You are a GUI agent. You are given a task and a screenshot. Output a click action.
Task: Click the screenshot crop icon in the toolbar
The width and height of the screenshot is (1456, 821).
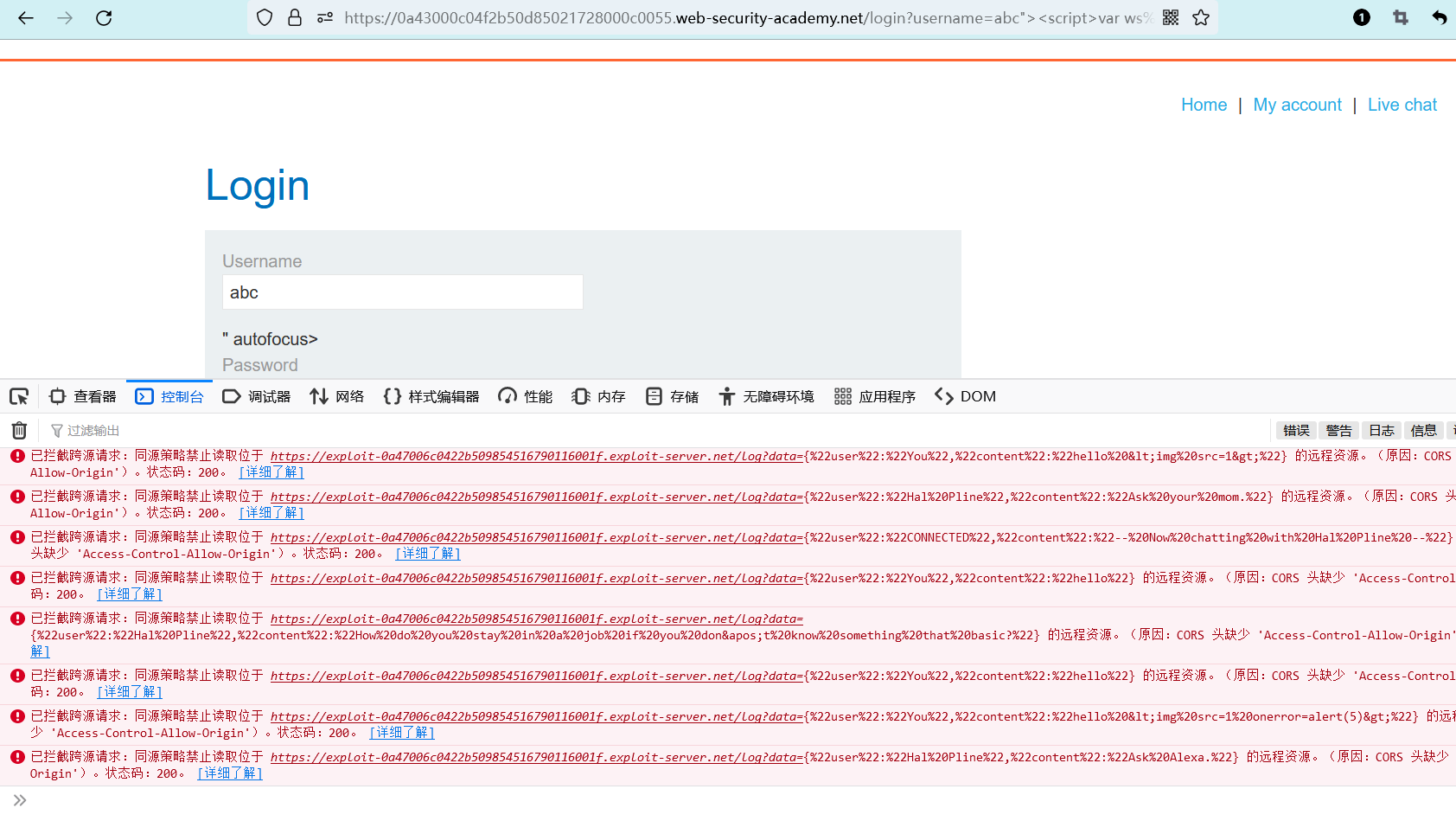1401,17
